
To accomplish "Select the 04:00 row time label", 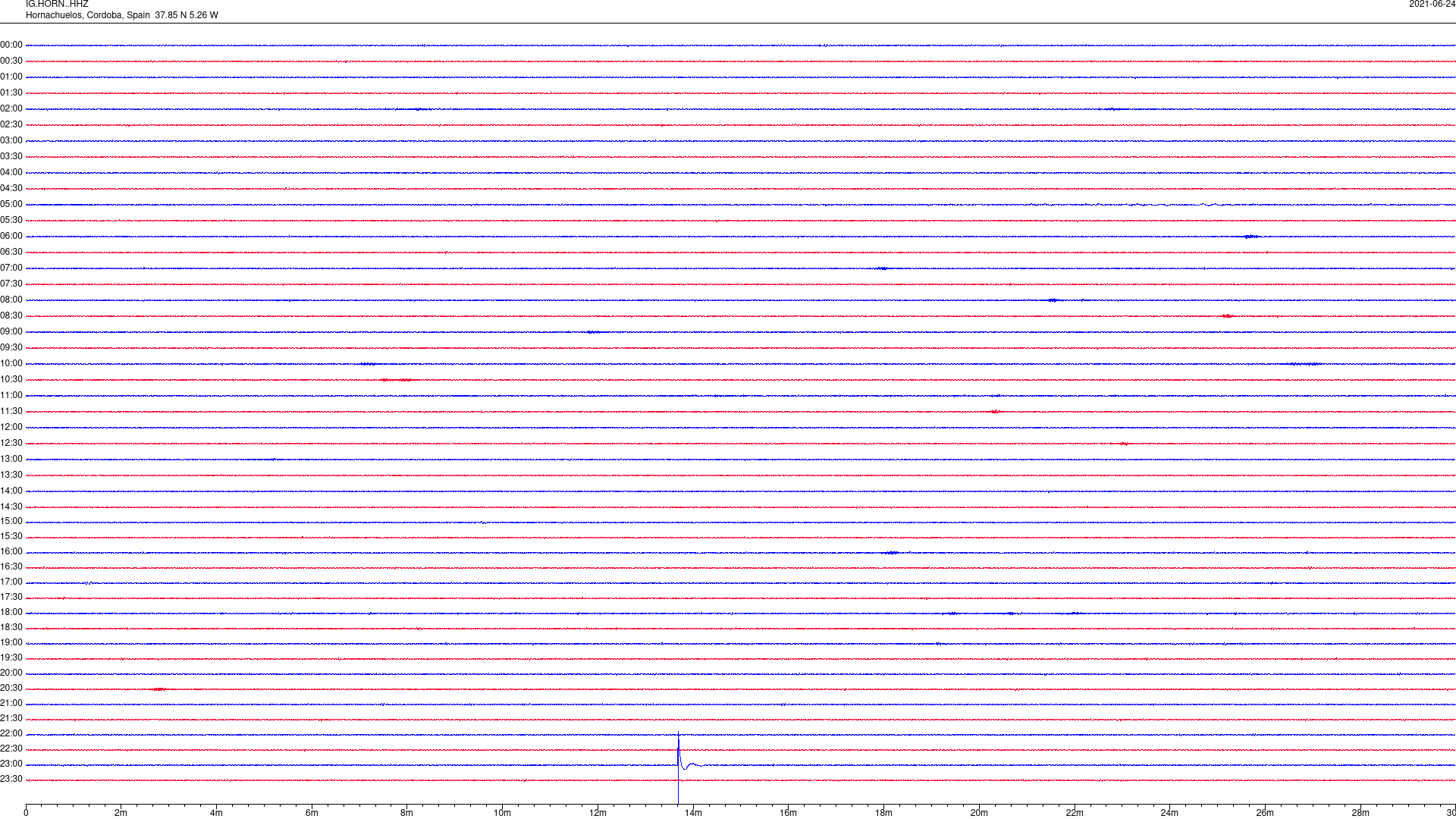I will (11, 172).
